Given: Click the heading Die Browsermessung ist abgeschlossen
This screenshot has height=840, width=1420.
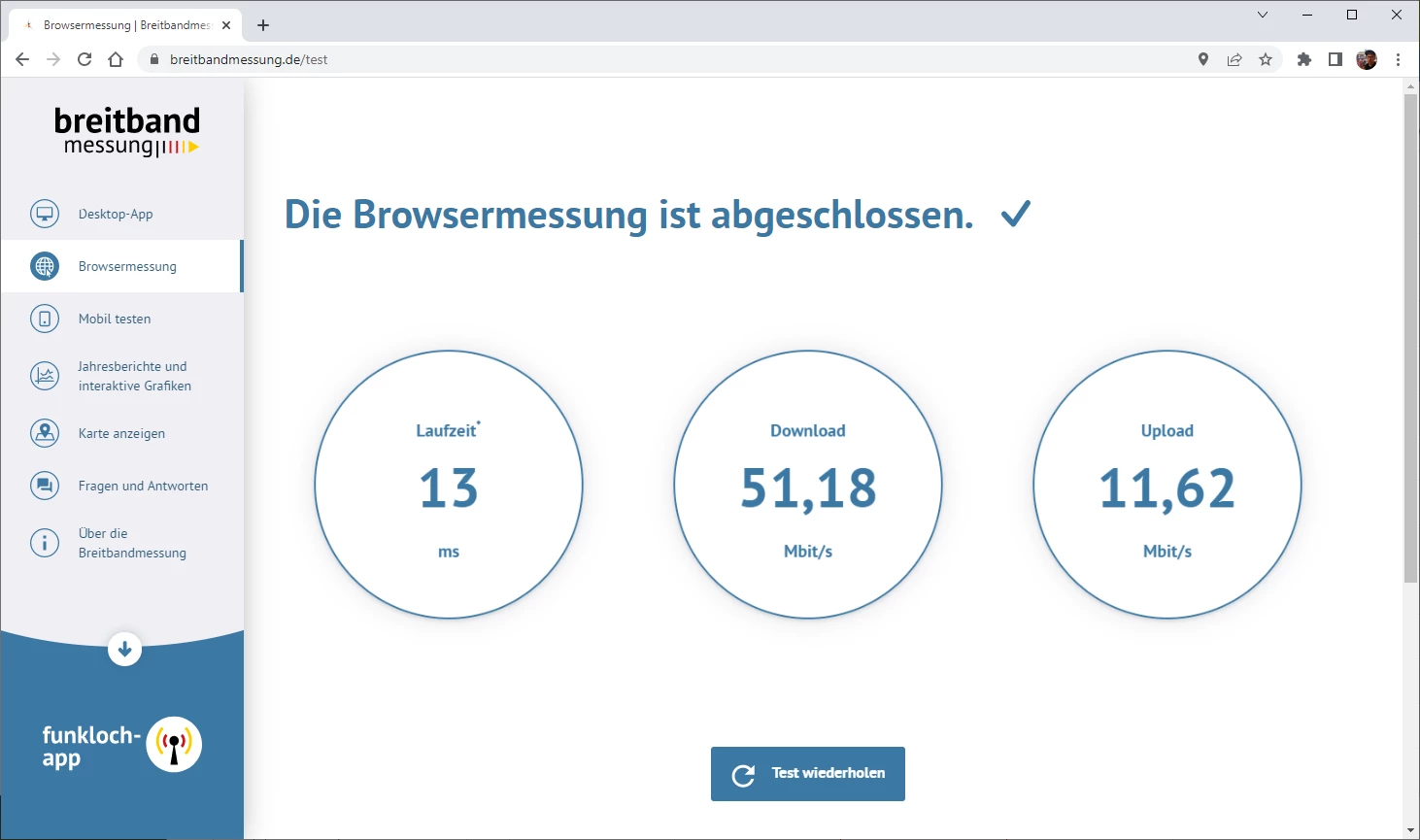Looking at the screenshot, I should coord(628,215).
